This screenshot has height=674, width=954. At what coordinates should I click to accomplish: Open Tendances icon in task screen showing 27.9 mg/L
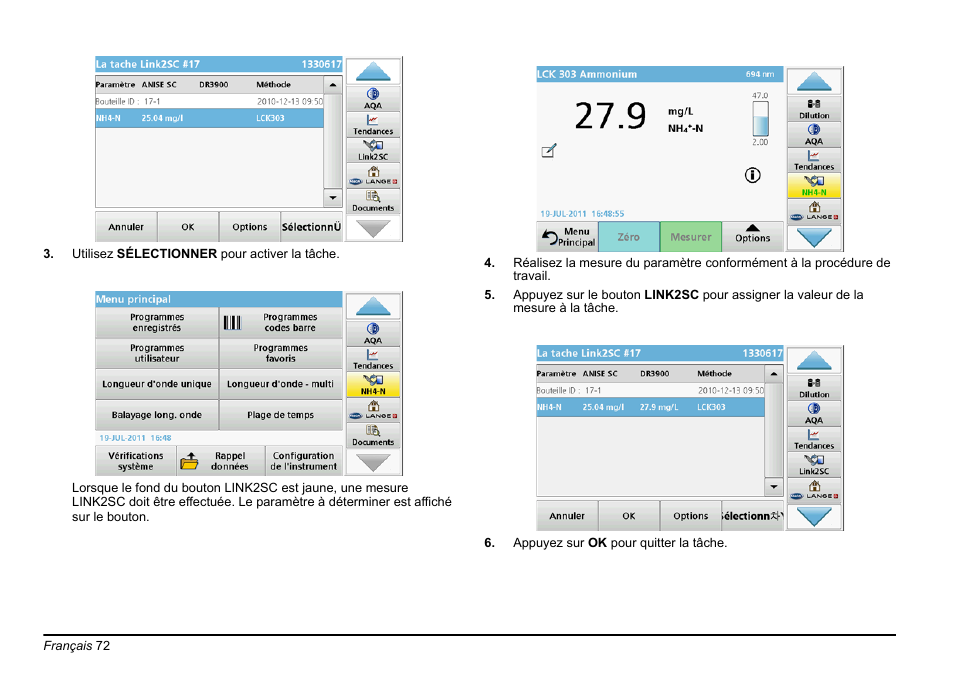coord(814,439)
